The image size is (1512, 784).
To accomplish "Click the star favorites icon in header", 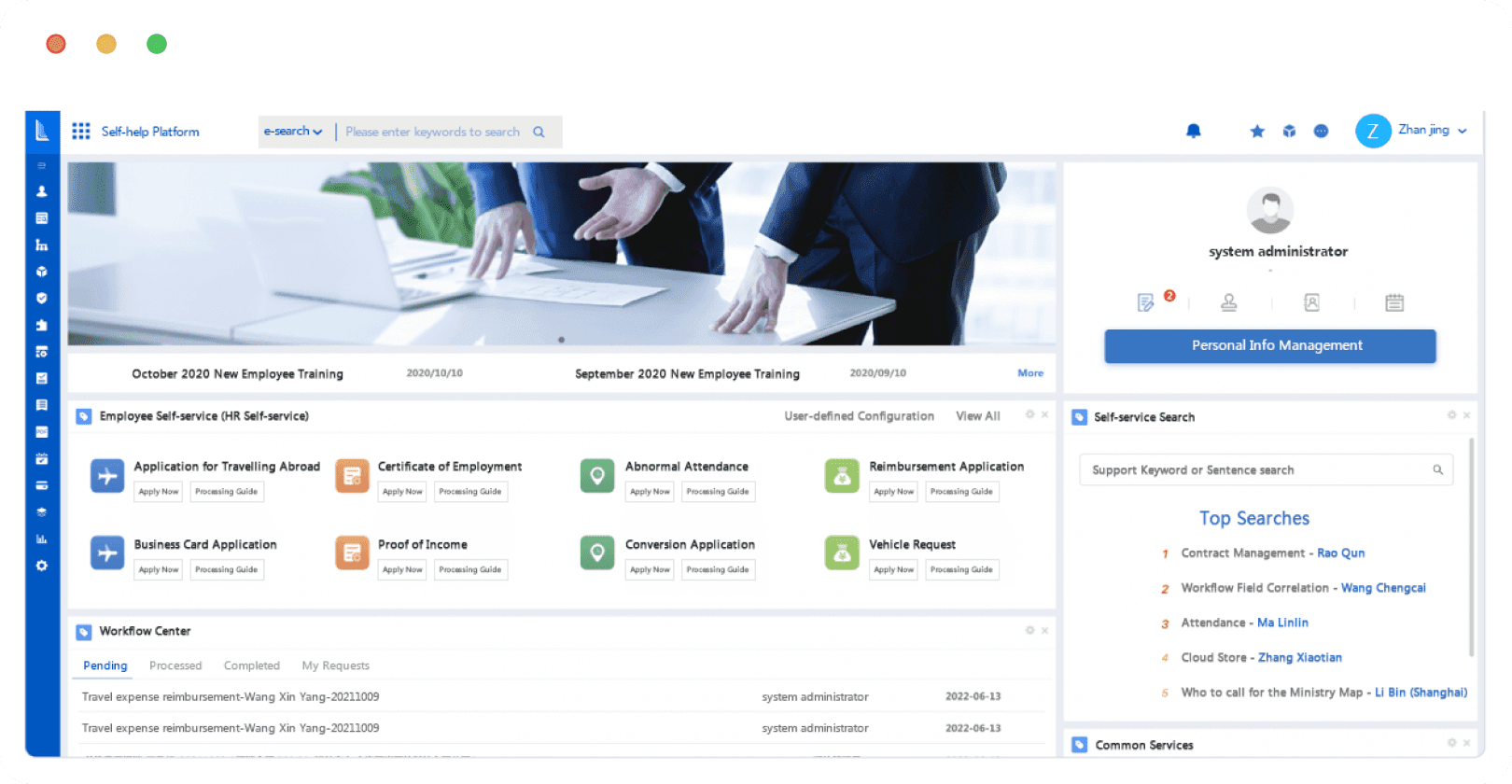I will pyautogui.click(x=1257, y=132).
